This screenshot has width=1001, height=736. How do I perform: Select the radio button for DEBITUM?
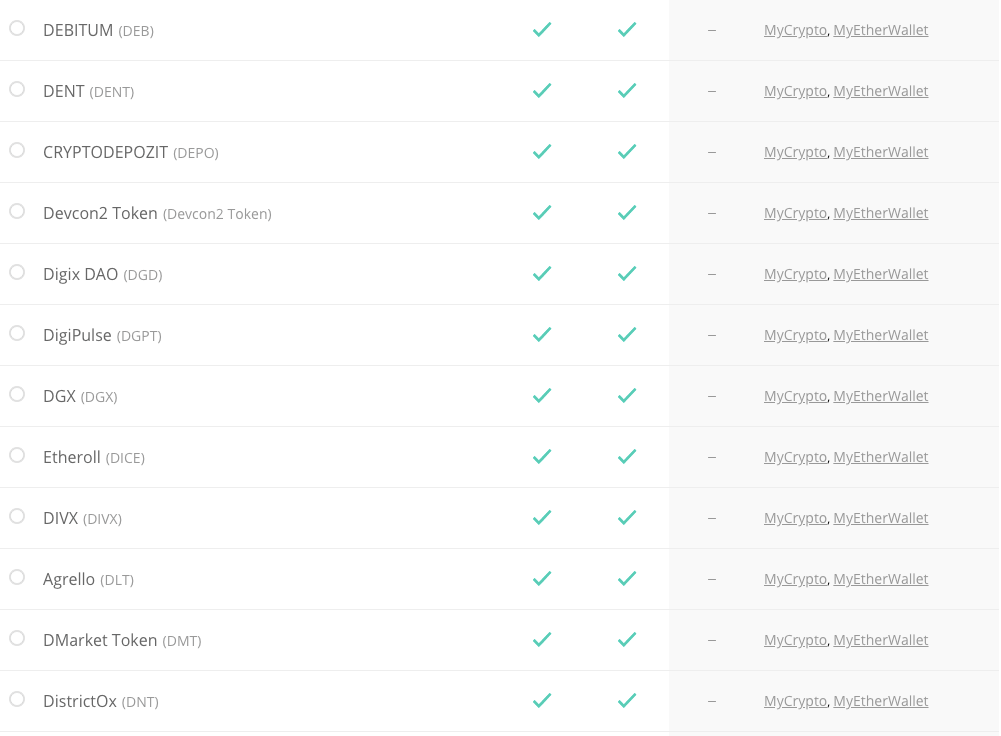[x=16, y=29]
